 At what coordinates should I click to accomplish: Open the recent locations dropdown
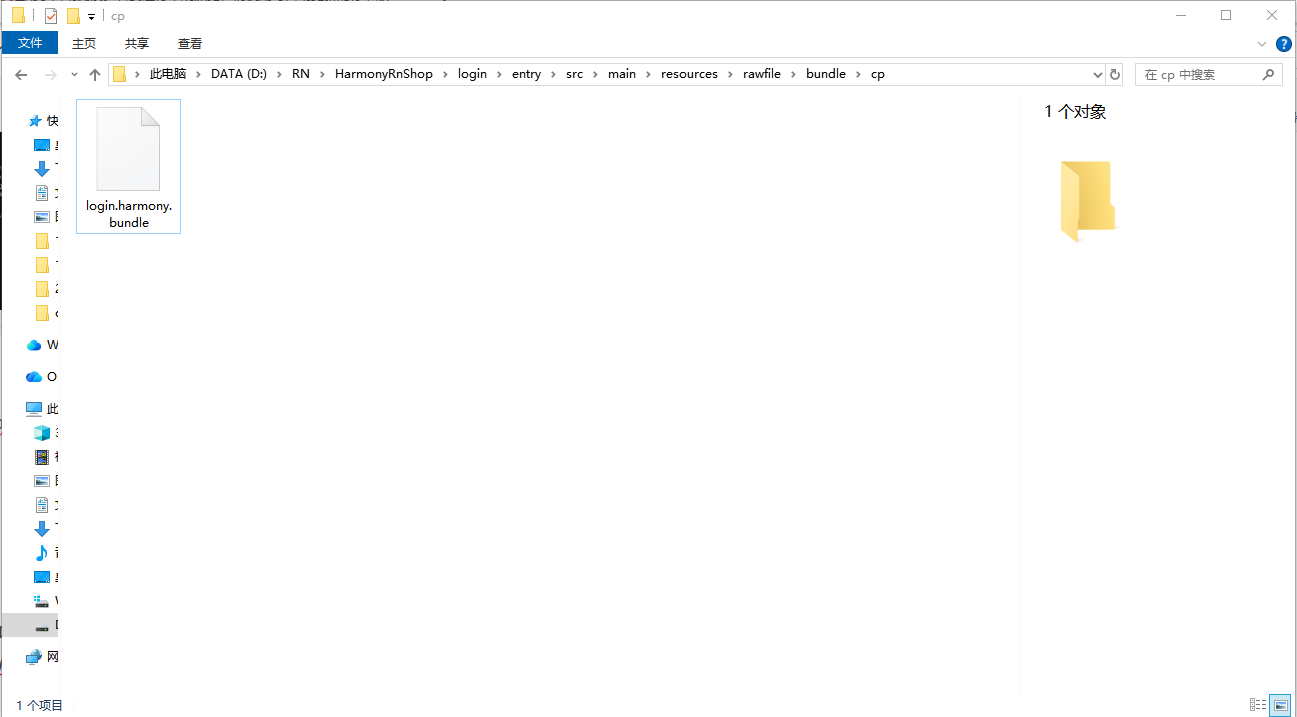pos(74,75)
